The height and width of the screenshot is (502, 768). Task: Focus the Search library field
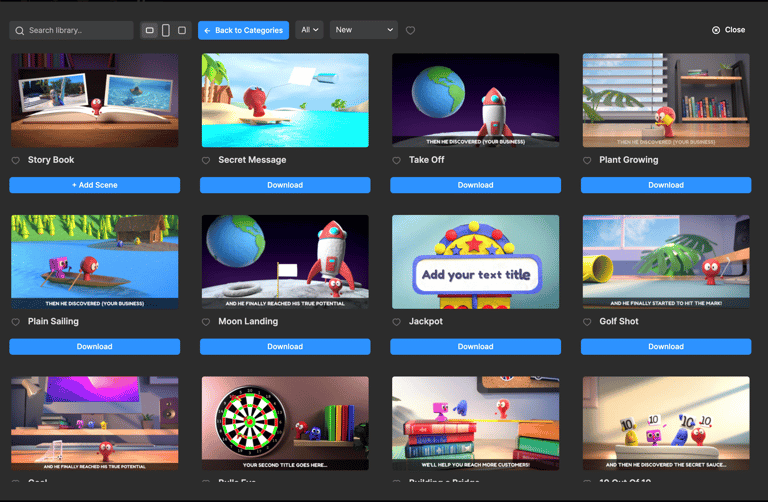click(72, 30)
